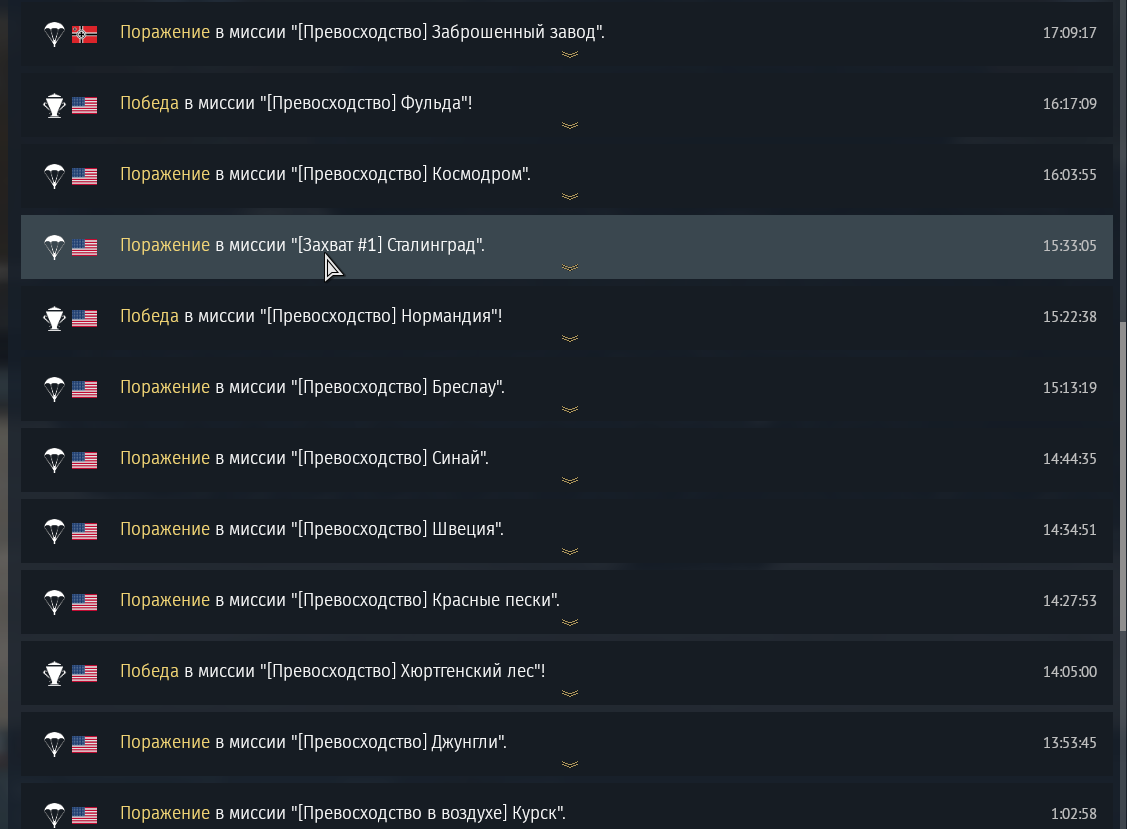Expand details of the Красные пески defeat

[x=570, y=622]
